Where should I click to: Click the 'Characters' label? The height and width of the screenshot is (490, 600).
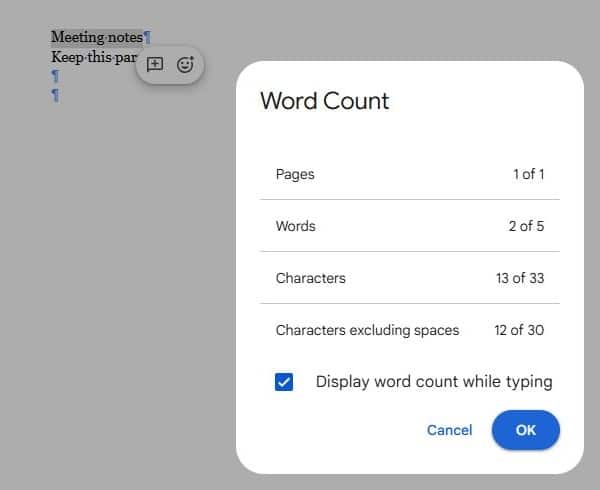310,278
